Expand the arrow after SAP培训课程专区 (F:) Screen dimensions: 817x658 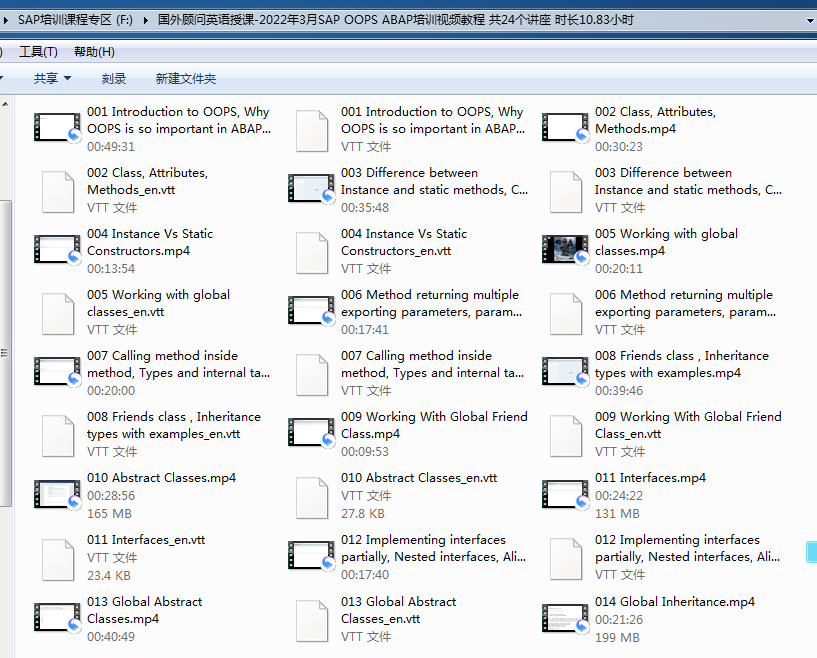pos(145,20)
